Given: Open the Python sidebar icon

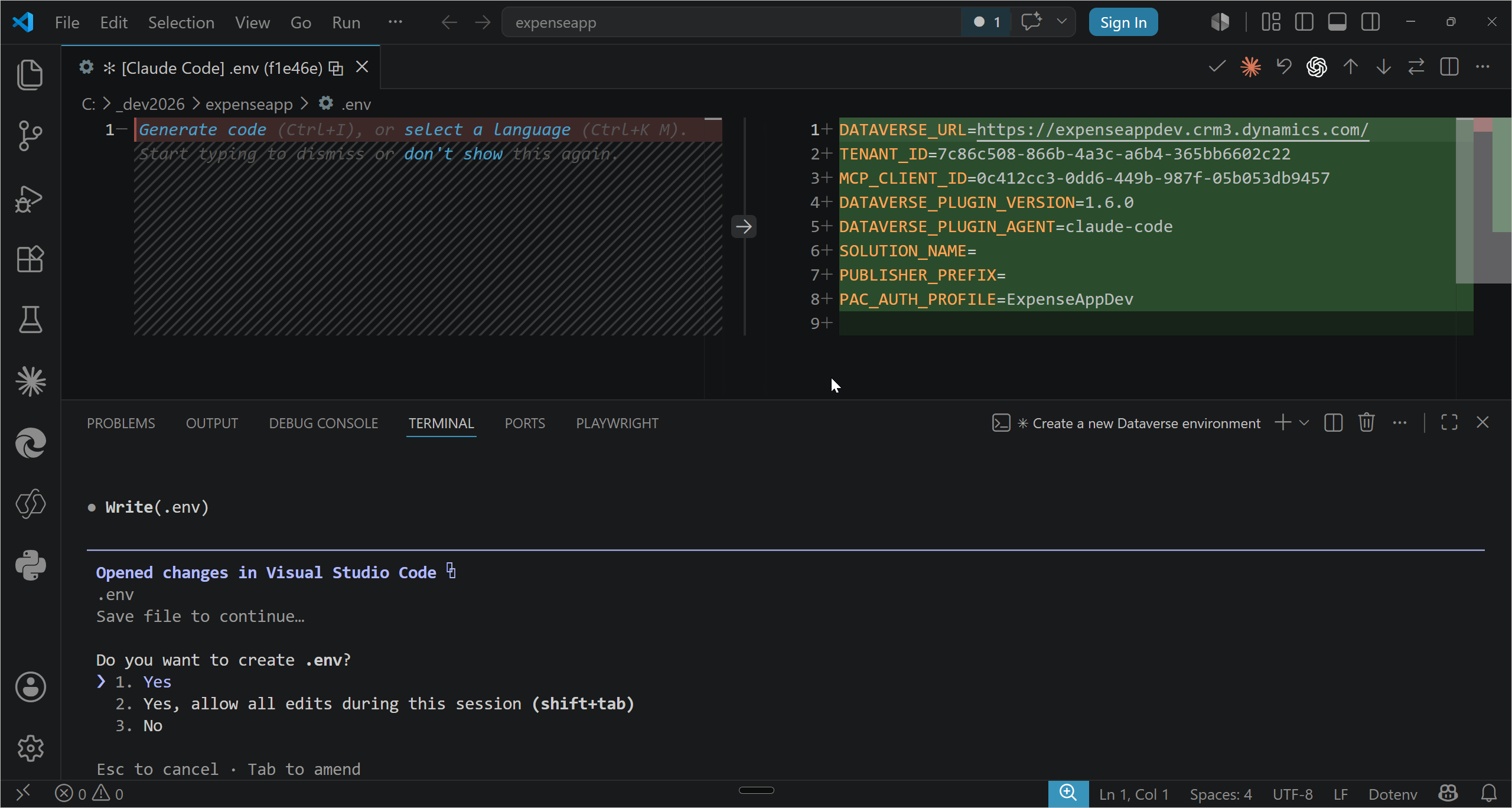Looking at the screenshot, I should (30, 565).
